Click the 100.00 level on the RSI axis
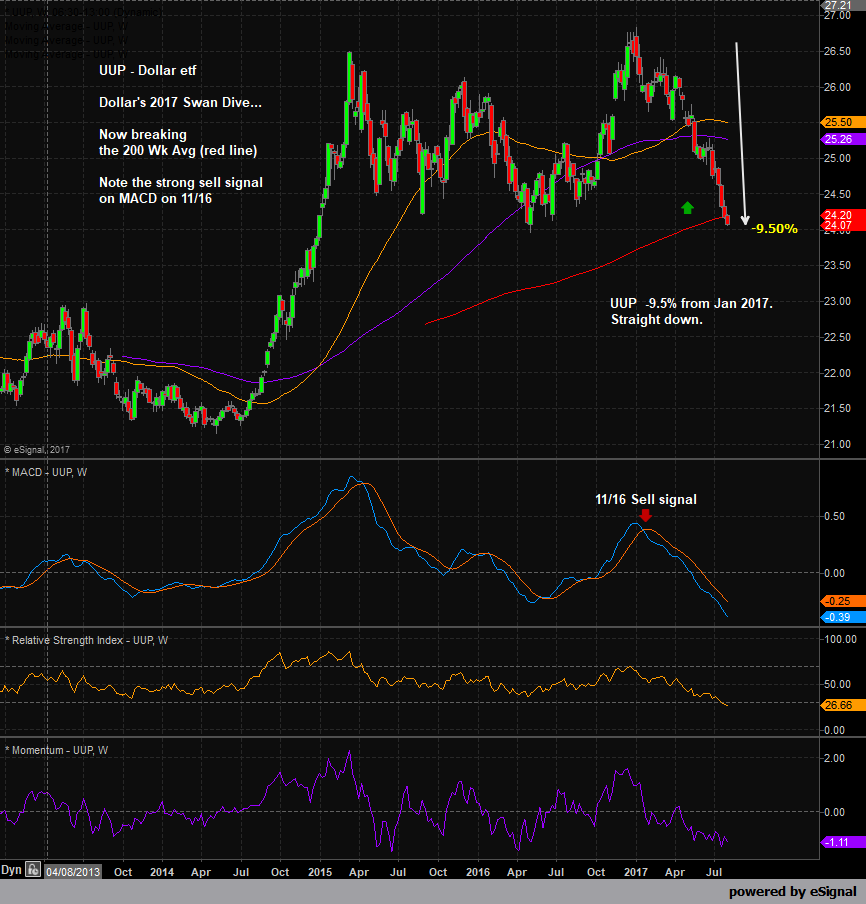The height and width of the screenshot is (904, 866). 840,639
